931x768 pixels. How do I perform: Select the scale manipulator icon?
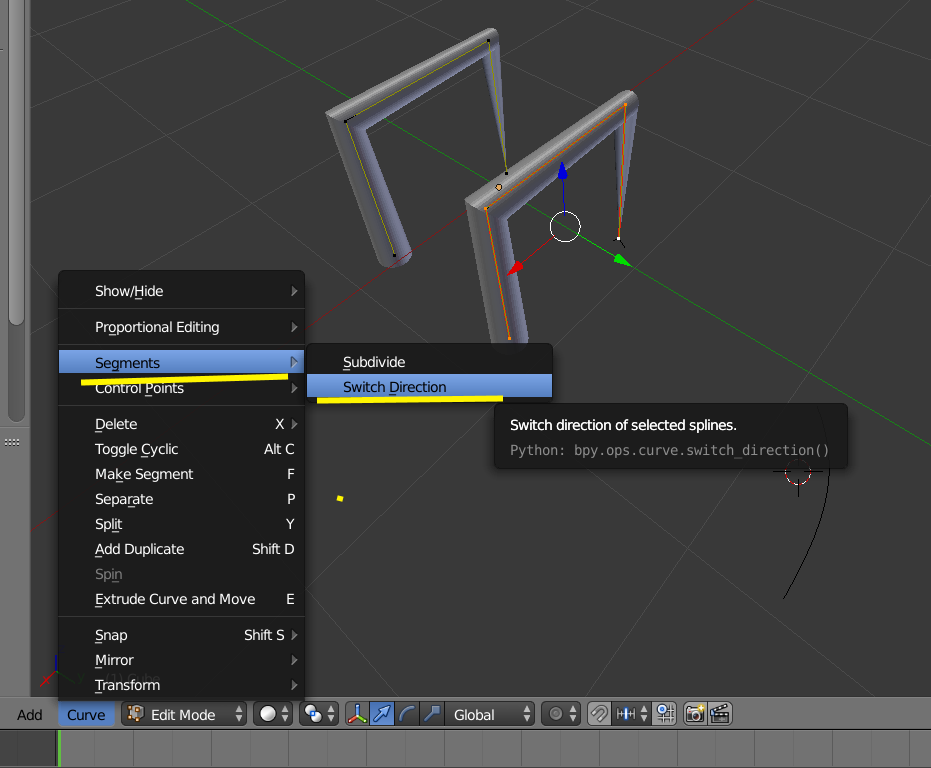tap(432, 714)
